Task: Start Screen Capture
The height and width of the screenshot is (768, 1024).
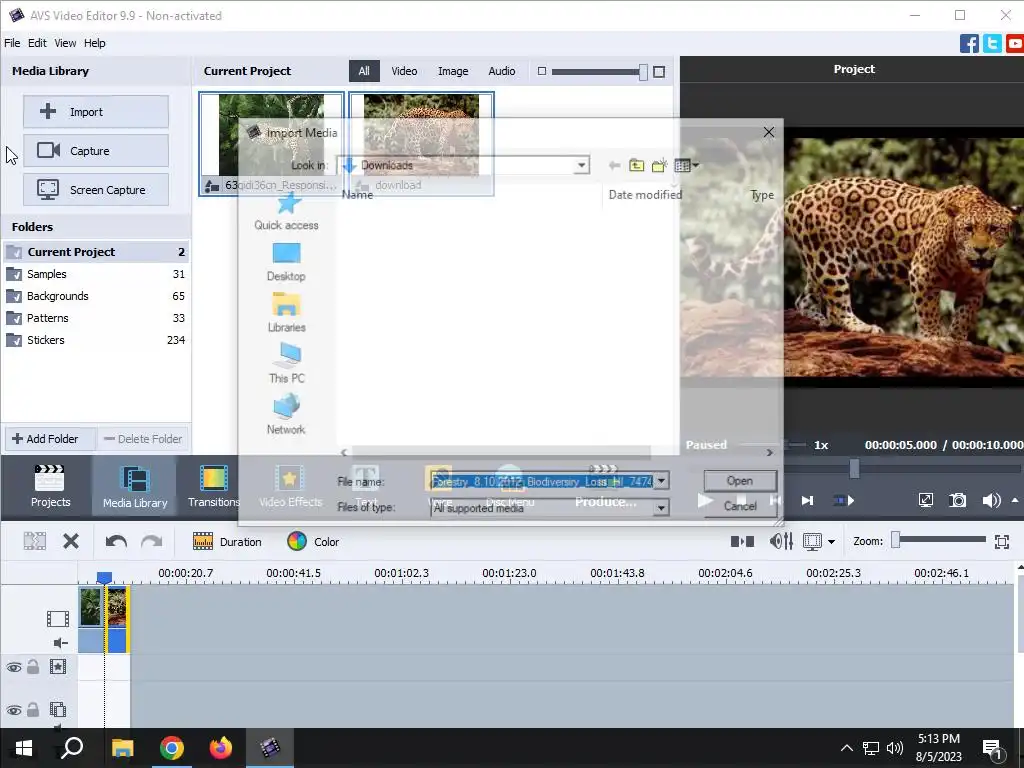Action: coord(96,190)
